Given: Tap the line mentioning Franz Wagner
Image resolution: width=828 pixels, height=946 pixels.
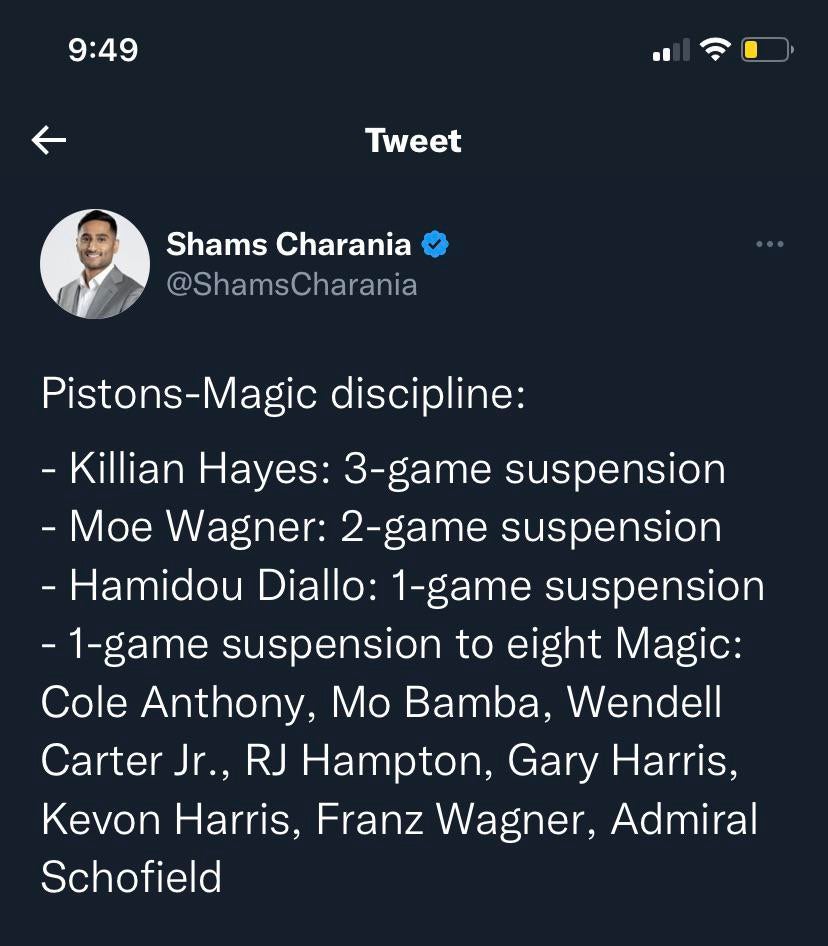Looking at the screenshot, I should coord(399,820).
